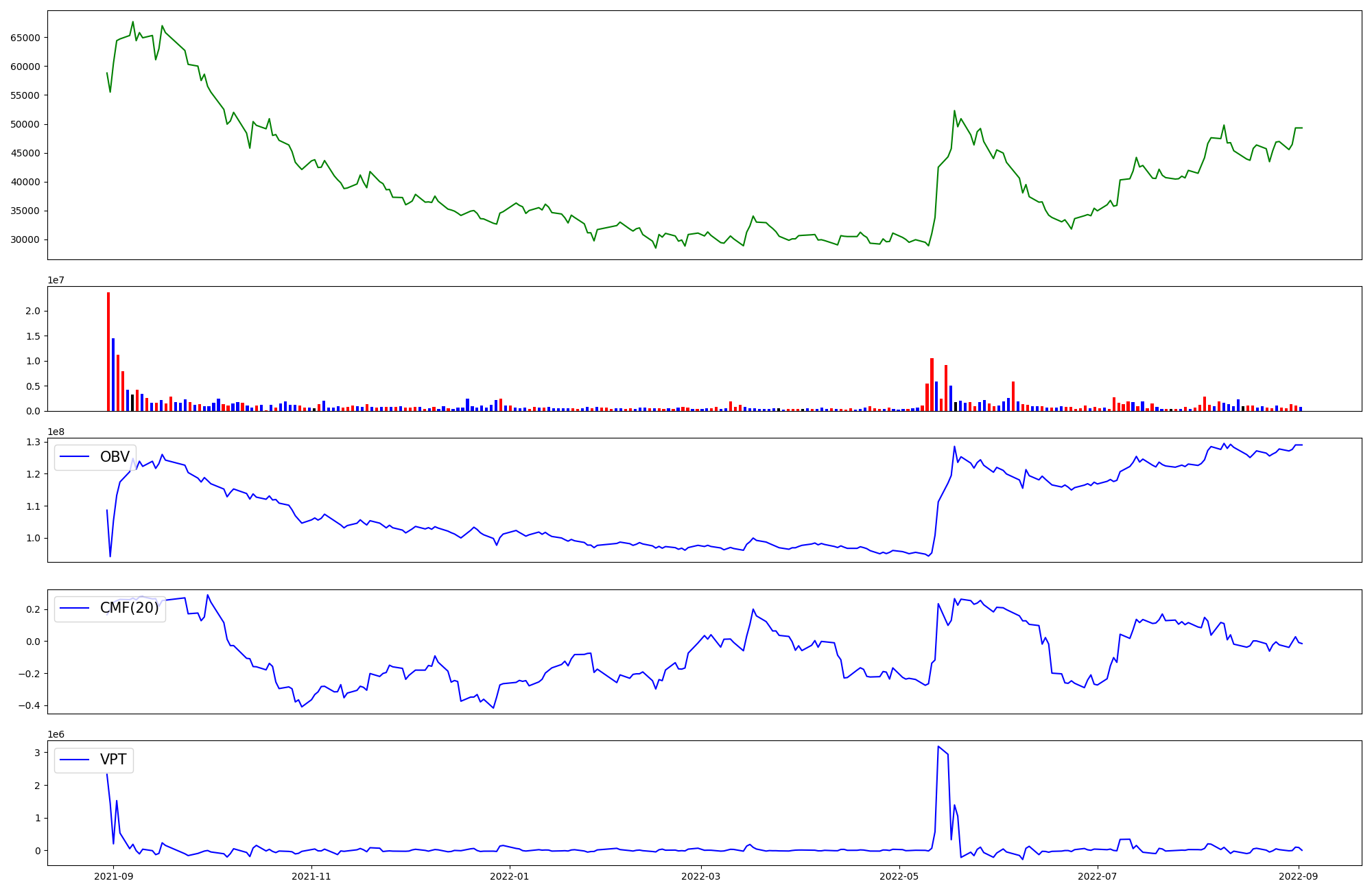This screenshot has height=892, width=1372.
Task: Click the 1e7 scale label above volume chart
Action: click(56, 281)
